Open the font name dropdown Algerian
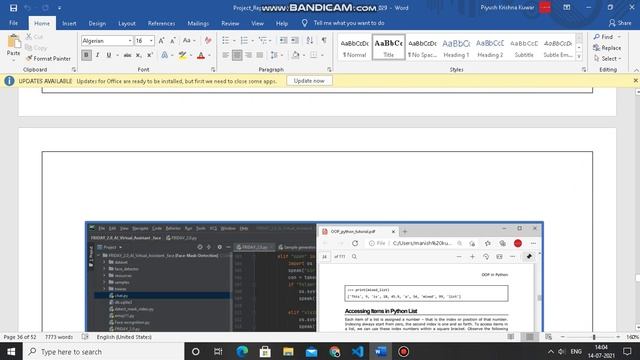640x360 pixels. coord(130,41)
